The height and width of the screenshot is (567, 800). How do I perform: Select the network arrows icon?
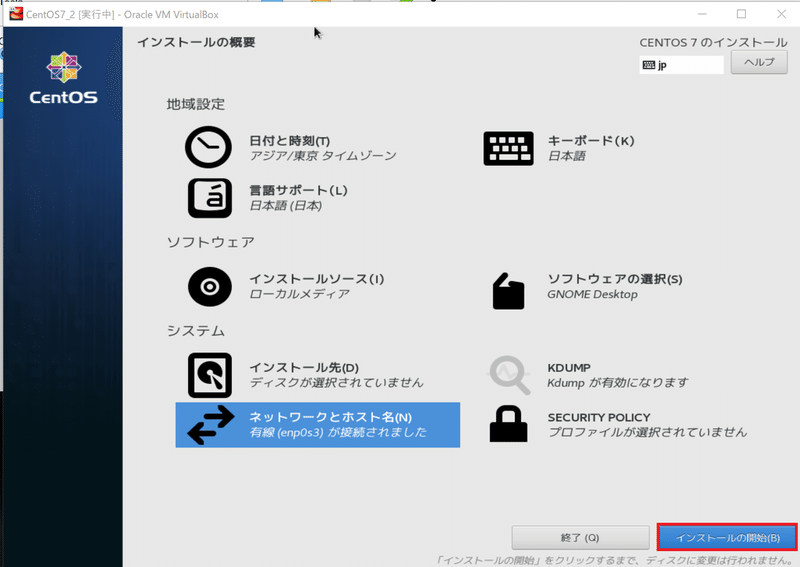tap(211, 425)
